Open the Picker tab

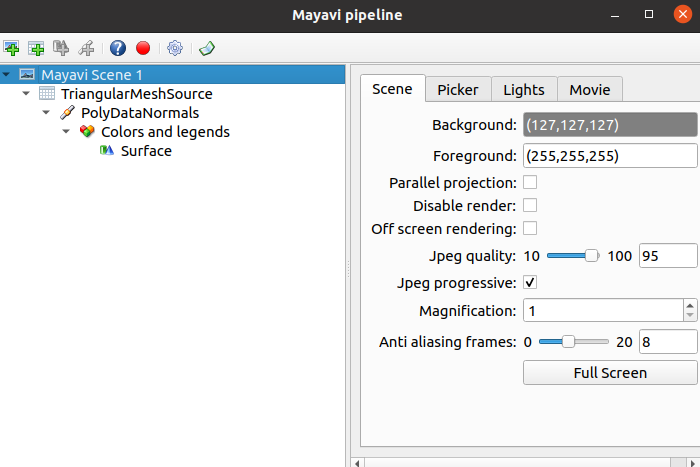[458, 90]
